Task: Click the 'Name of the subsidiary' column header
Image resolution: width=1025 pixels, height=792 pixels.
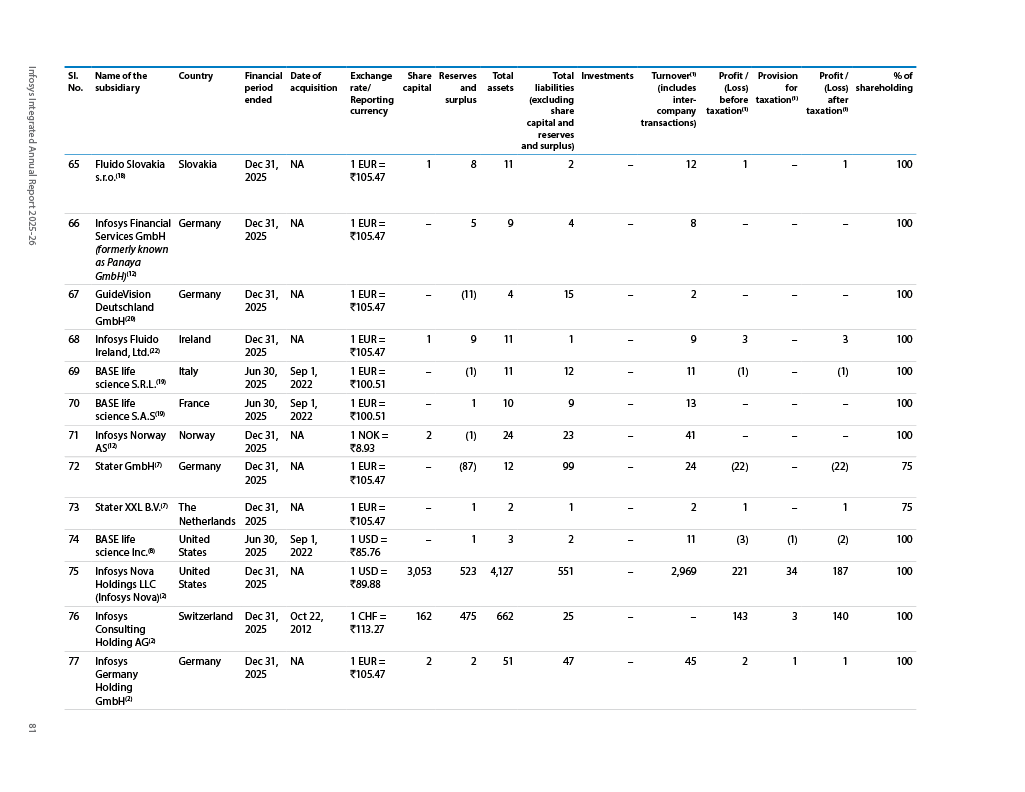Action: (121, 82)
